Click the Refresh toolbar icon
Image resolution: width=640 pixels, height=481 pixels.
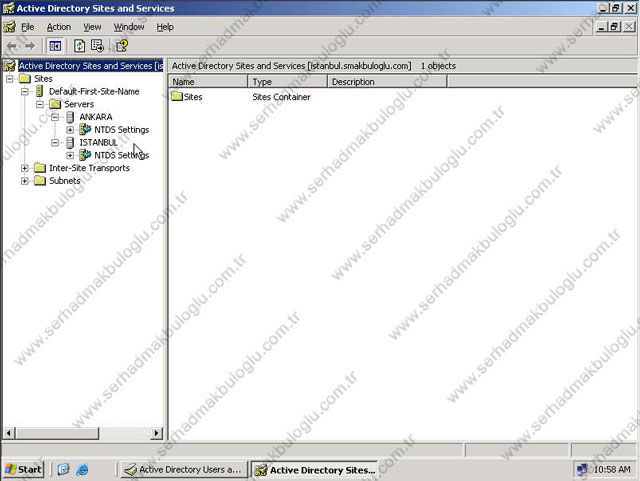[79, 46]
